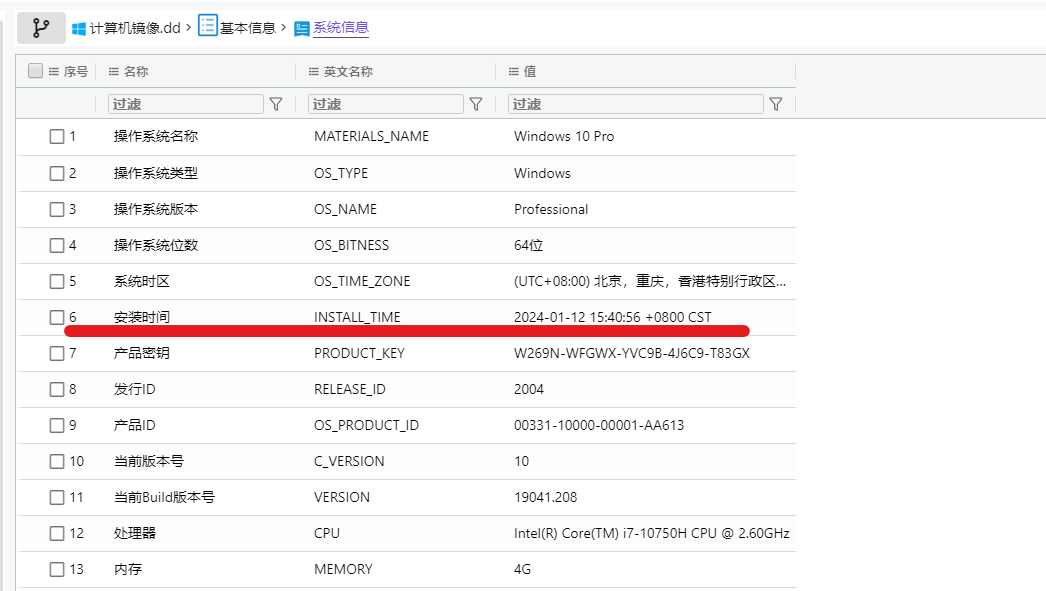The image size is (1046, 591).
Task: Click the 系统信息 breadcrumb icon
Action: (302, 29)
